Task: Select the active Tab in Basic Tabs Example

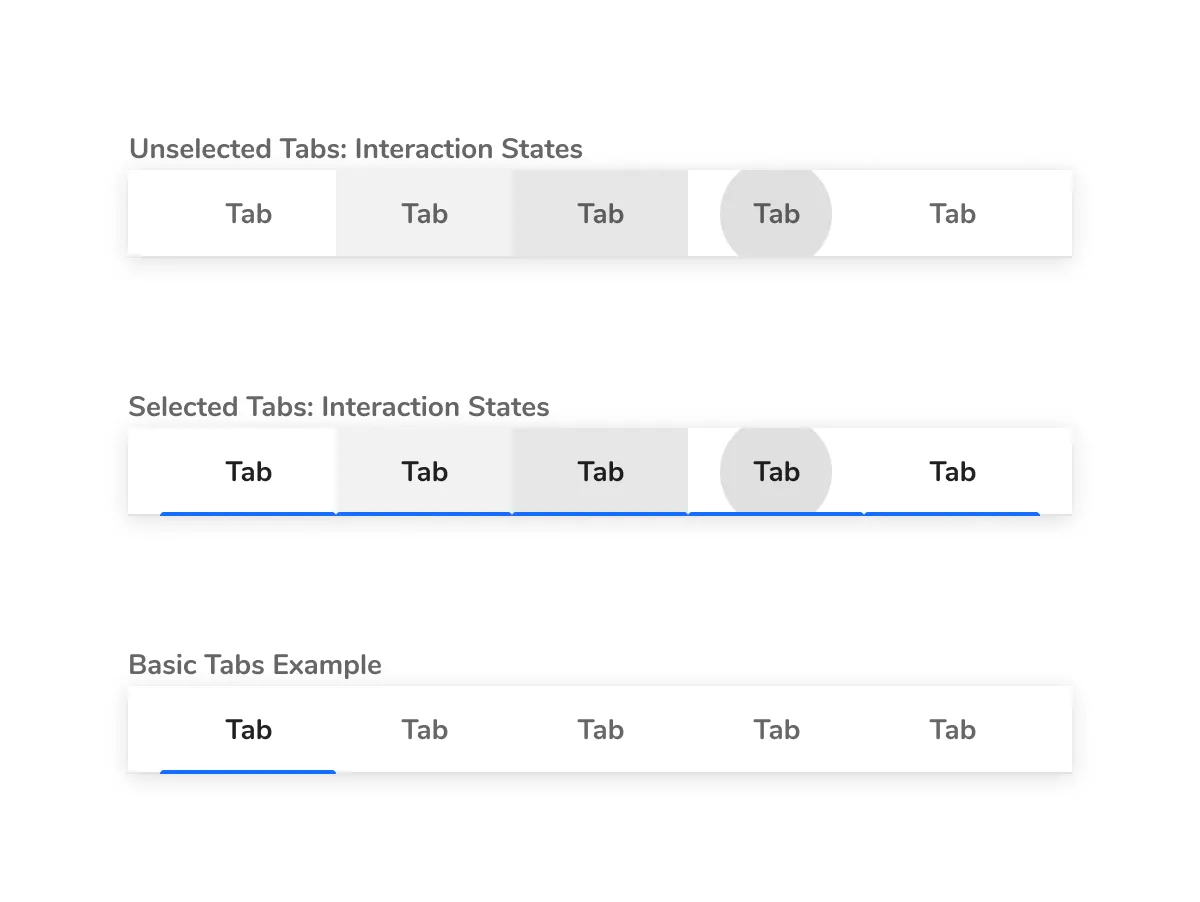Action: pyautogui.click(x=248, y=729)
